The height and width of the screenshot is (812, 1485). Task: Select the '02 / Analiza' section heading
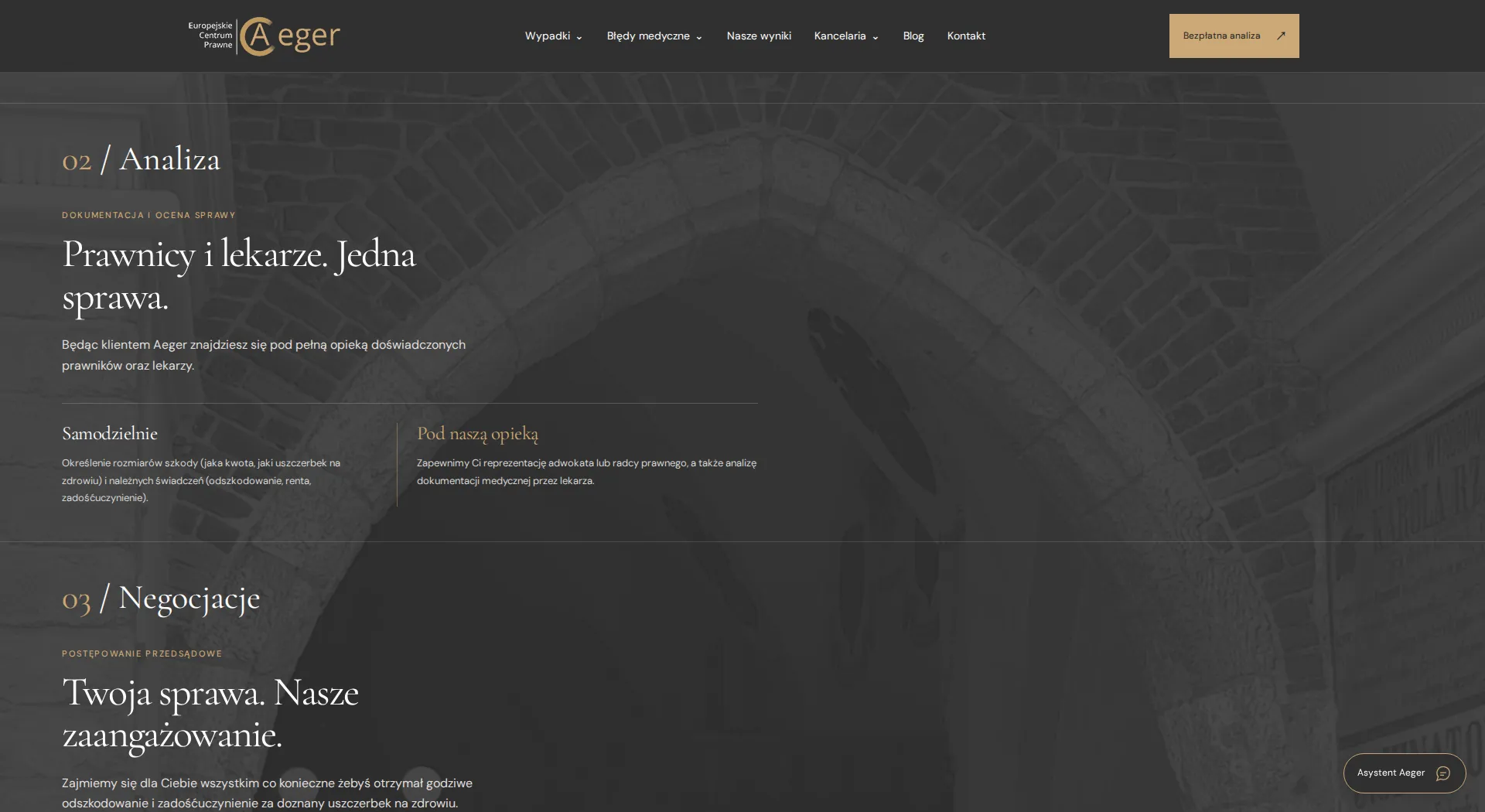tap(141, 159)
